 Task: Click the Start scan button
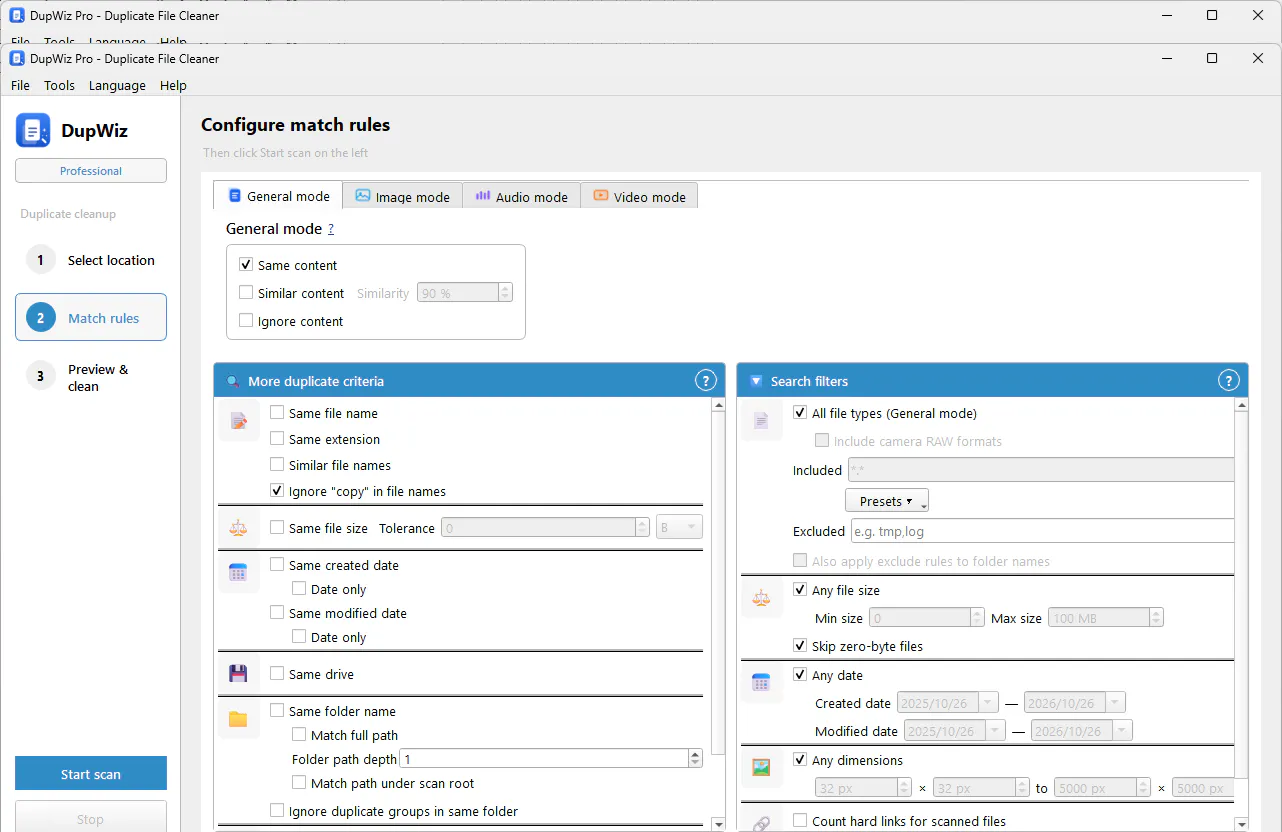[91, 774]
